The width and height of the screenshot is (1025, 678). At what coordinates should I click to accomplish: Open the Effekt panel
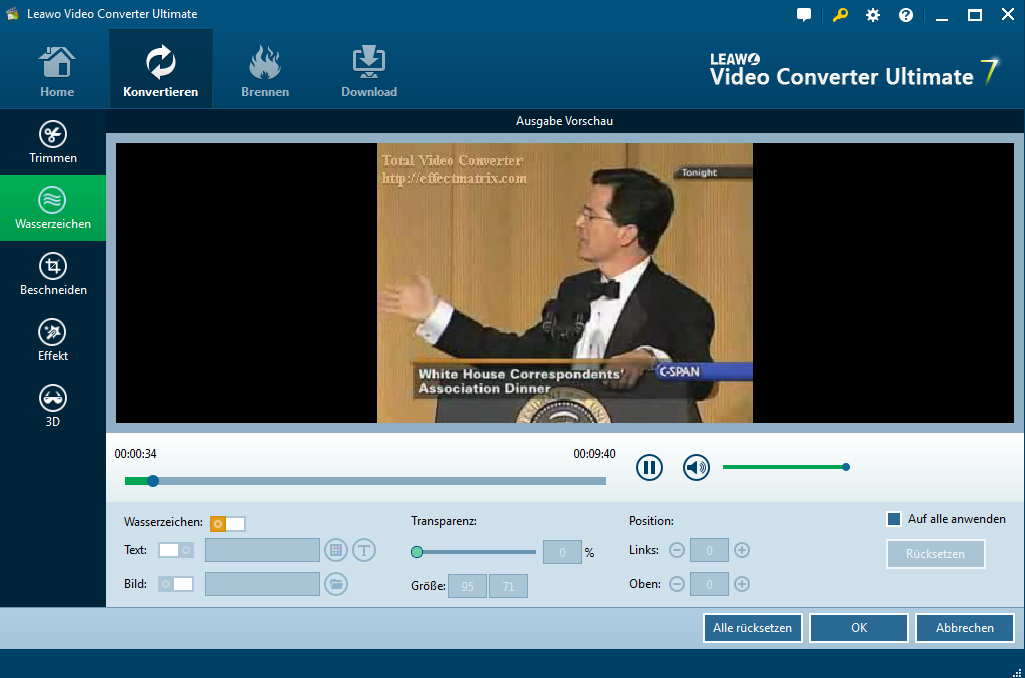click(x=53, y=340)
